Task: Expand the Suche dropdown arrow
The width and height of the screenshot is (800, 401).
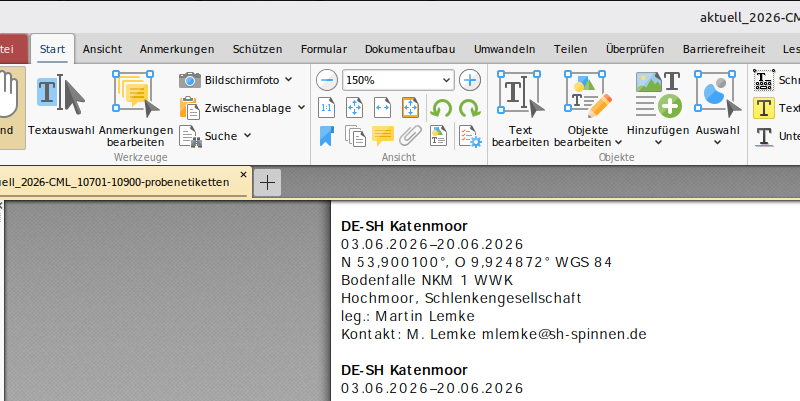Action: [247, 136]
